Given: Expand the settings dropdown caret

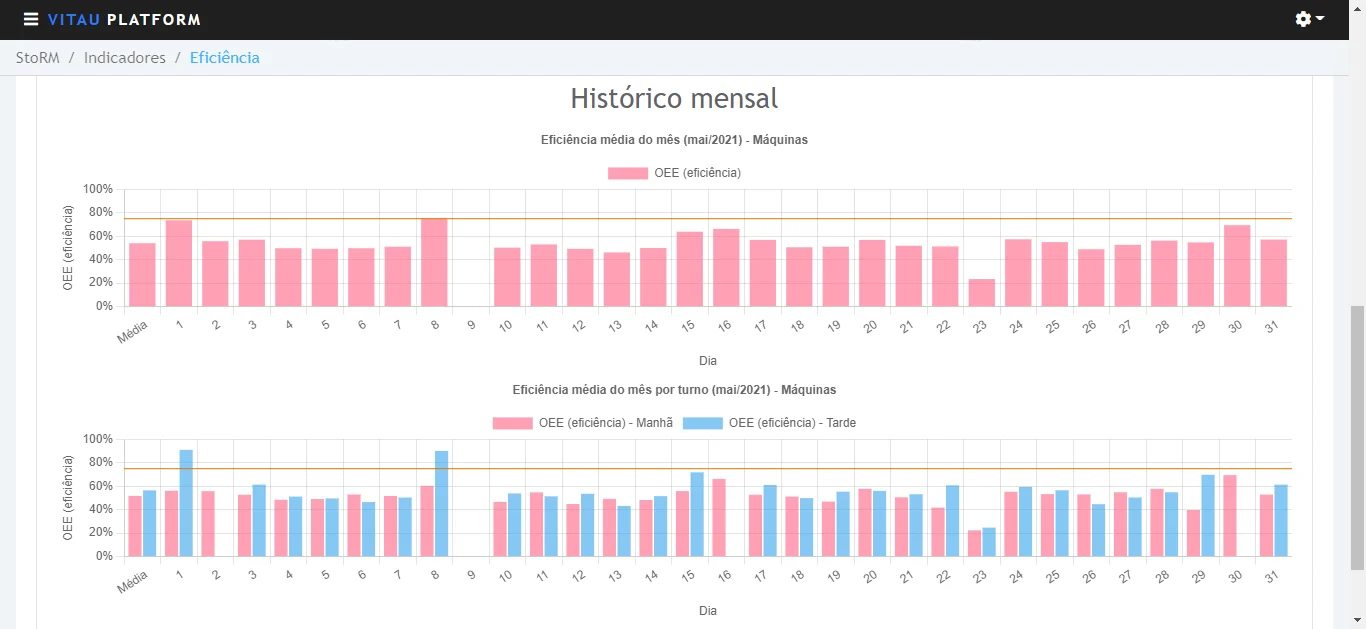Looking at the screenshot, I should pos(1320,19).
